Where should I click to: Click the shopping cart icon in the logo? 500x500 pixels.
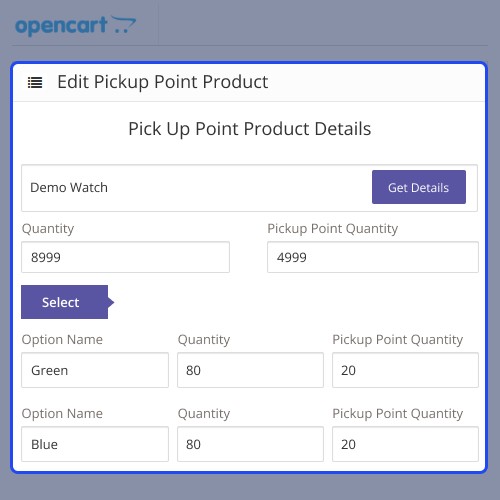[123, 24]
